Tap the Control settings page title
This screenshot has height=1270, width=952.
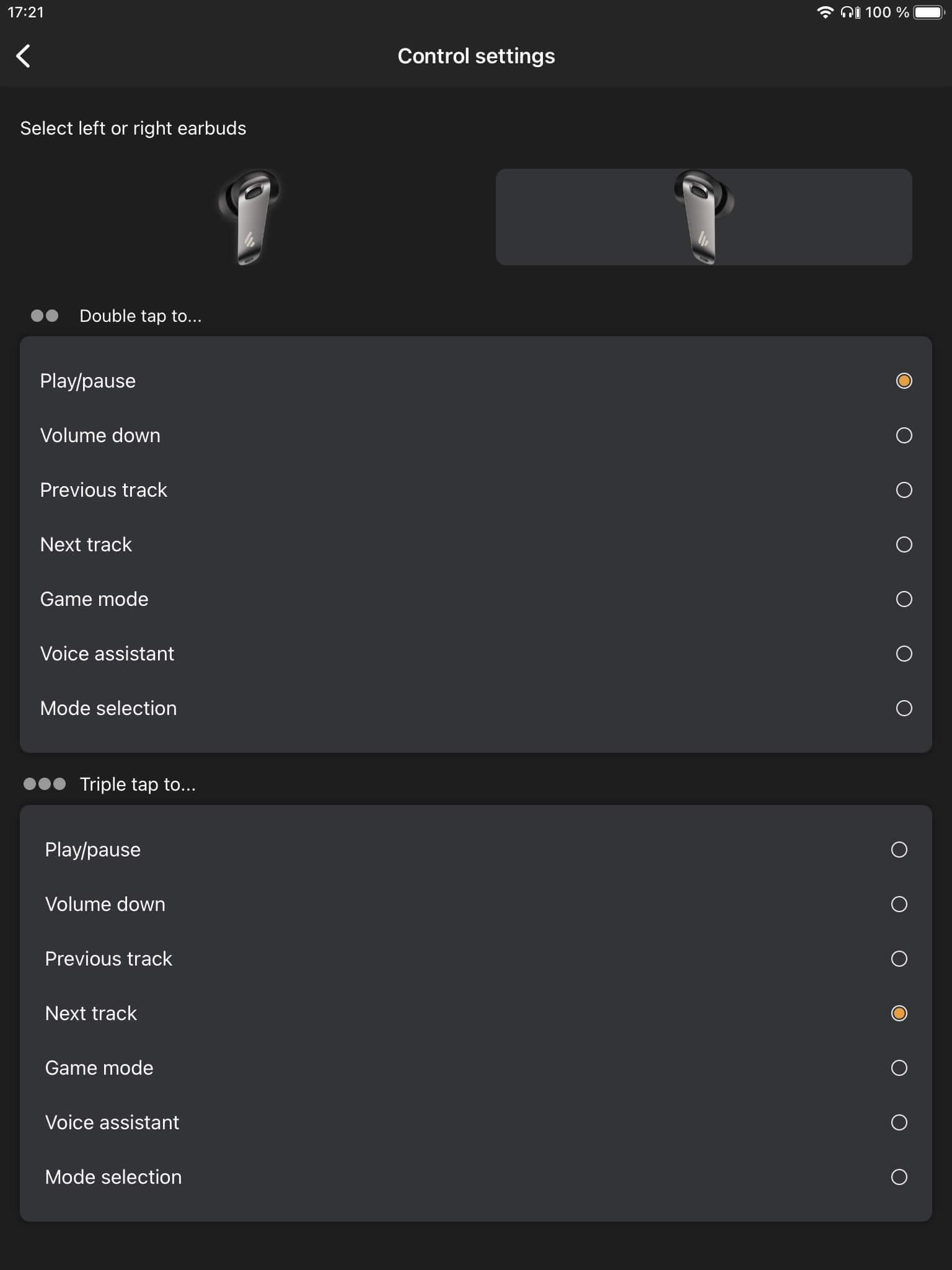pyautogui.click(x=476, y=56)
